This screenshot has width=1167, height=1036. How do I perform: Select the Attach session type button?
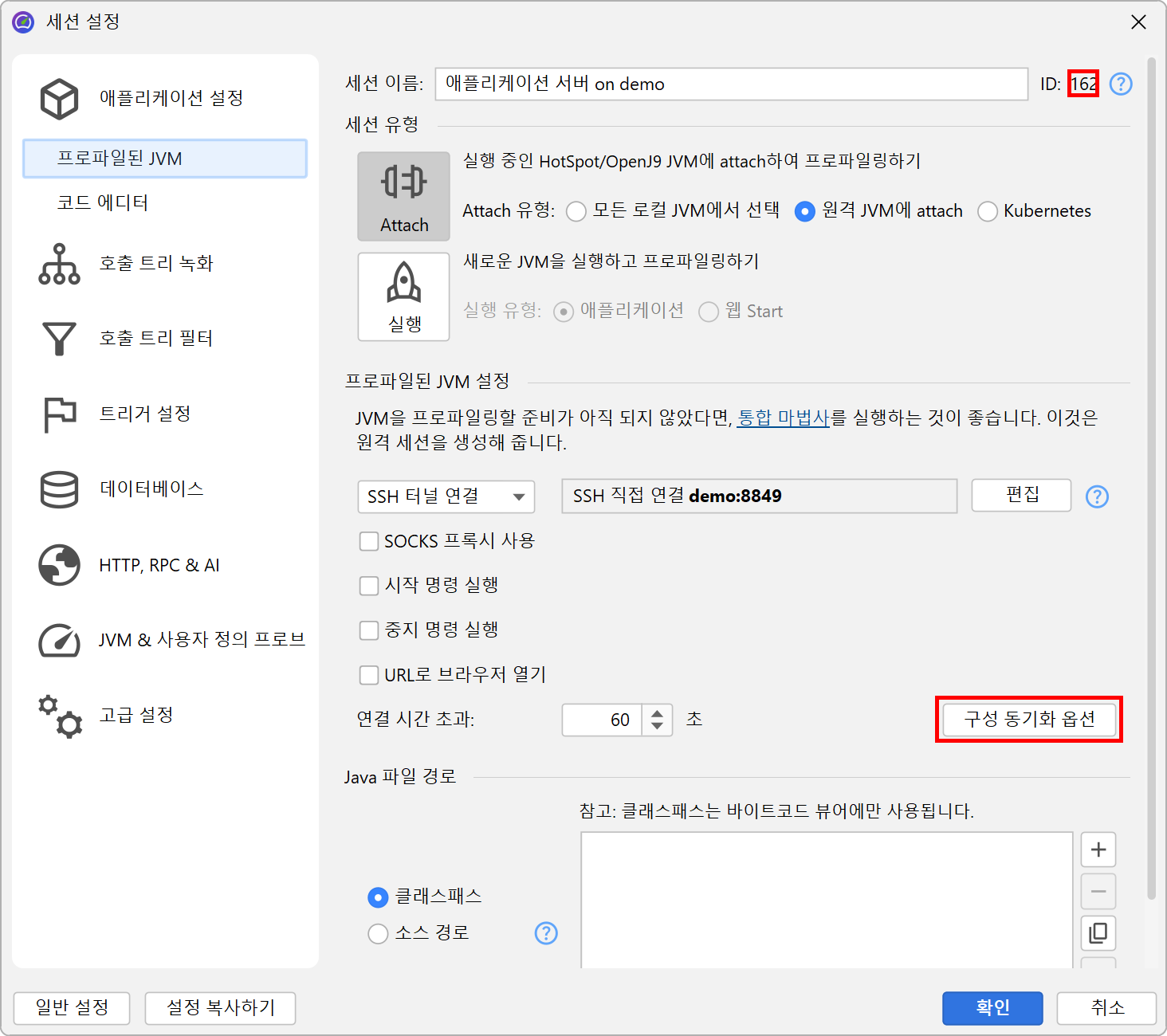click(x=404, y=196)
